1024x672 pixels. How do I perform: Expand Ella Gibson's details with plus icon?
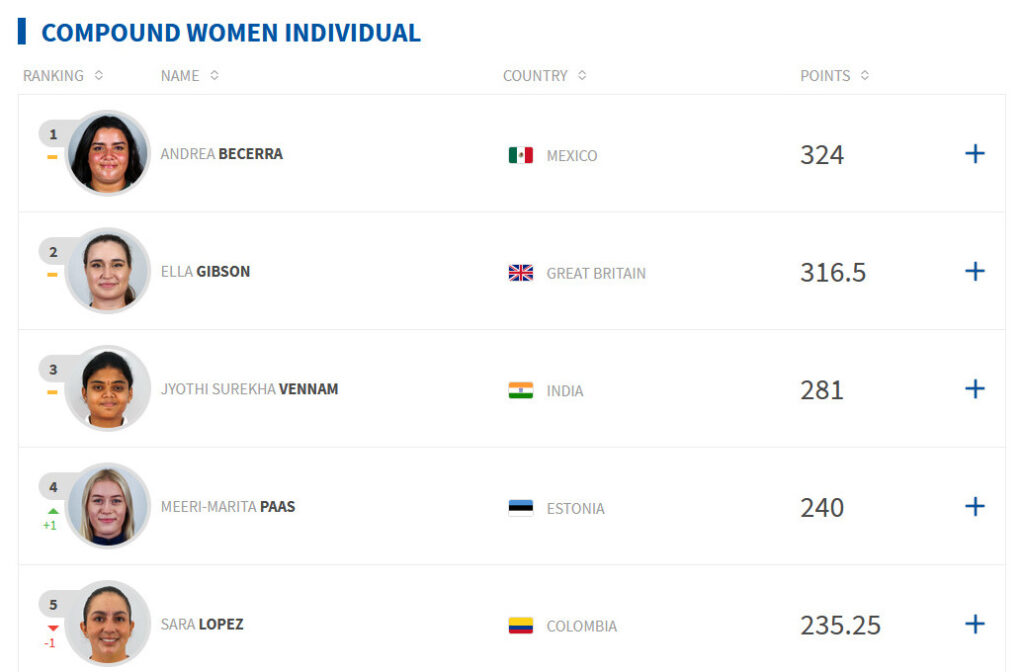coord(974,271)
